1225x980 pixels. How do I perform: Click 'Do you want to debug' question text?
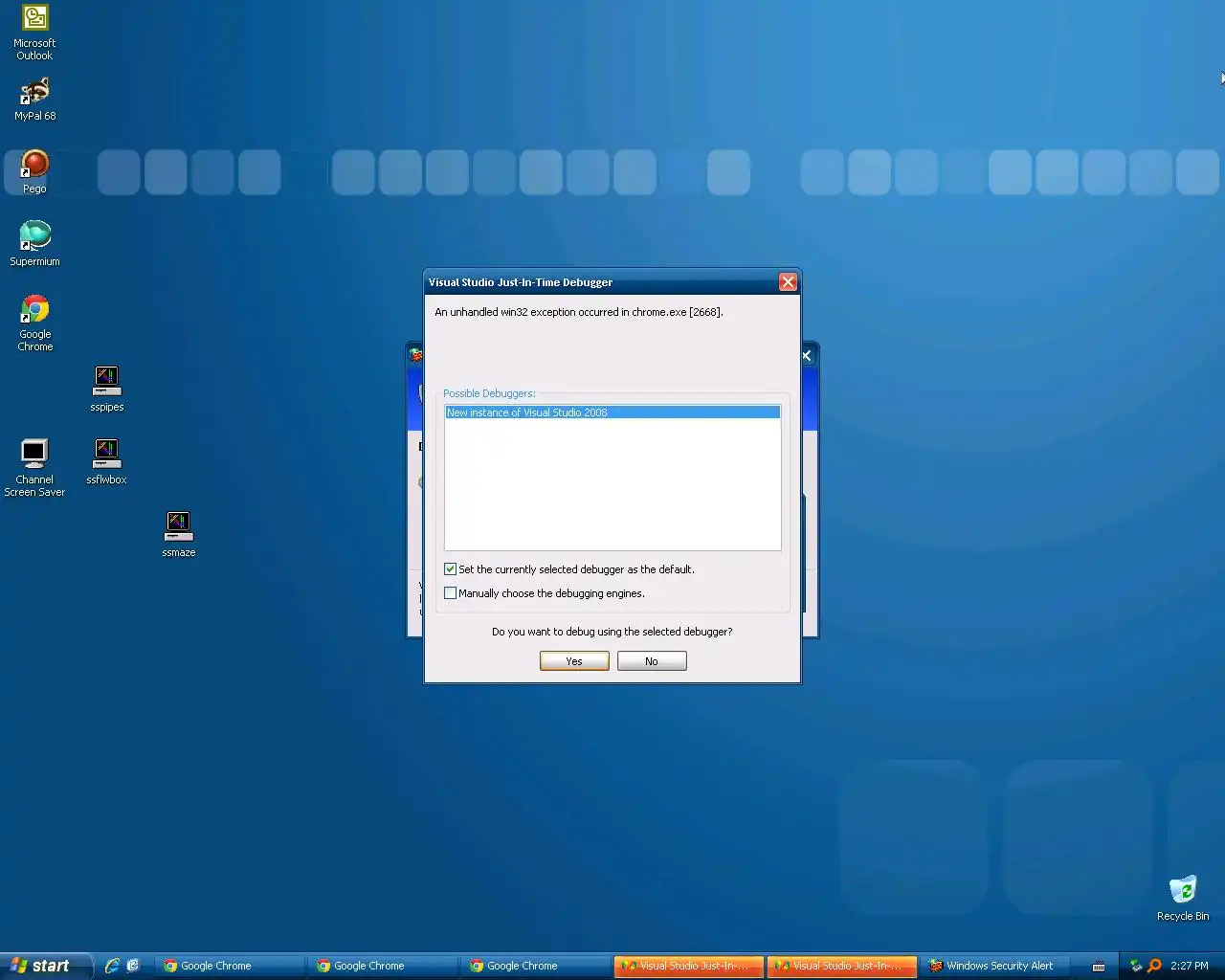[612, 632]
